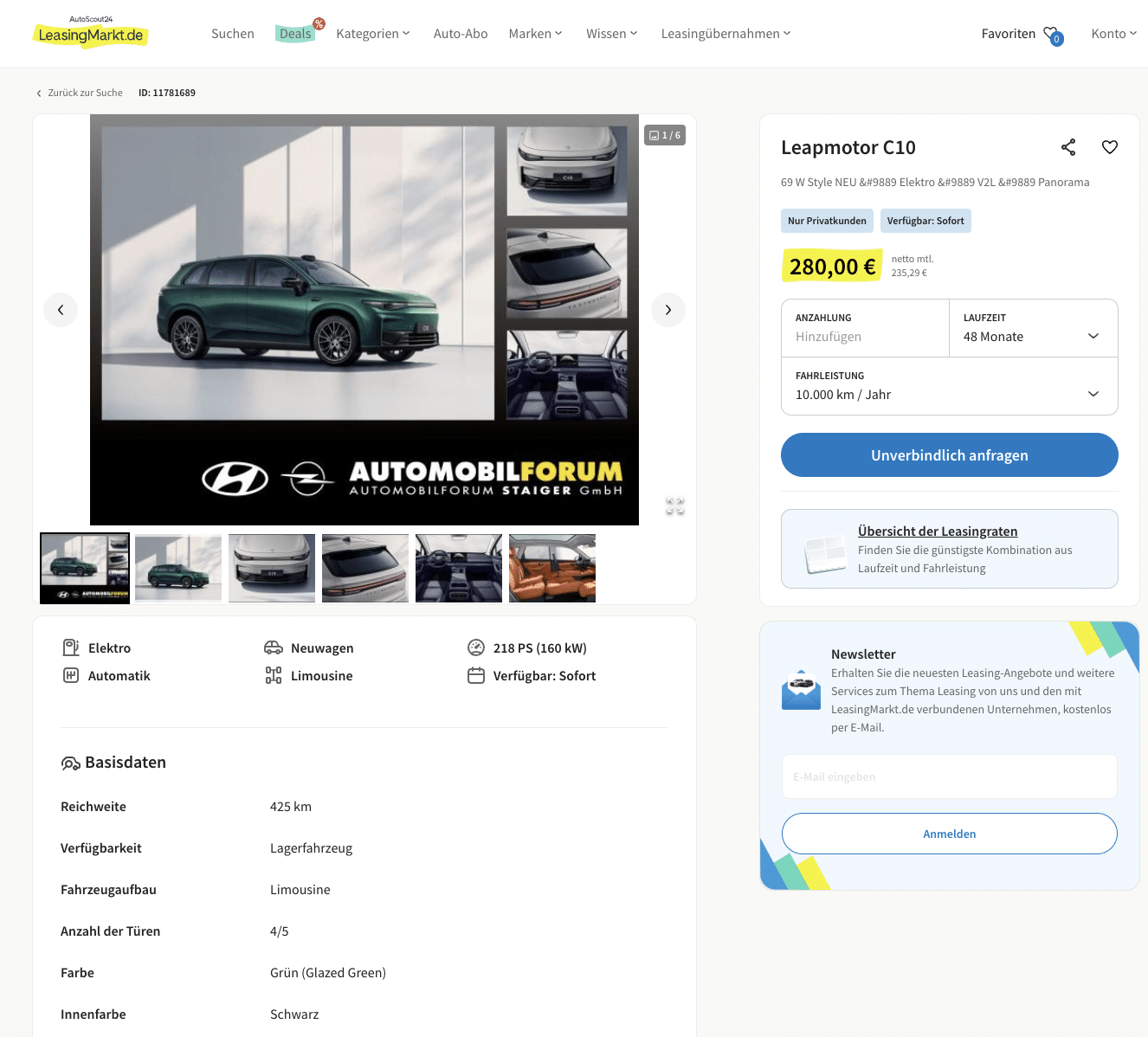The image size is (1148, 1037).
Task: Expand the Kategorien menu
Action: point(373,34)
